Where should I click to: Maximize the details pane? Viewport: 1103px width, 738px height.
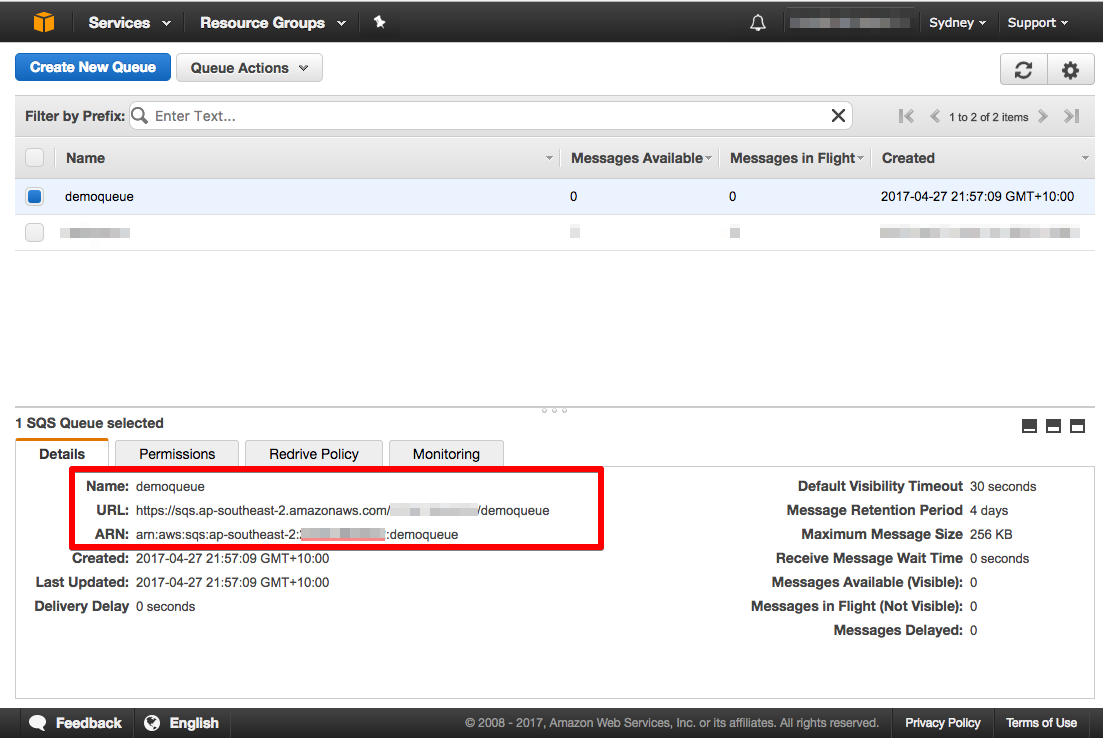pos(1077,426)
